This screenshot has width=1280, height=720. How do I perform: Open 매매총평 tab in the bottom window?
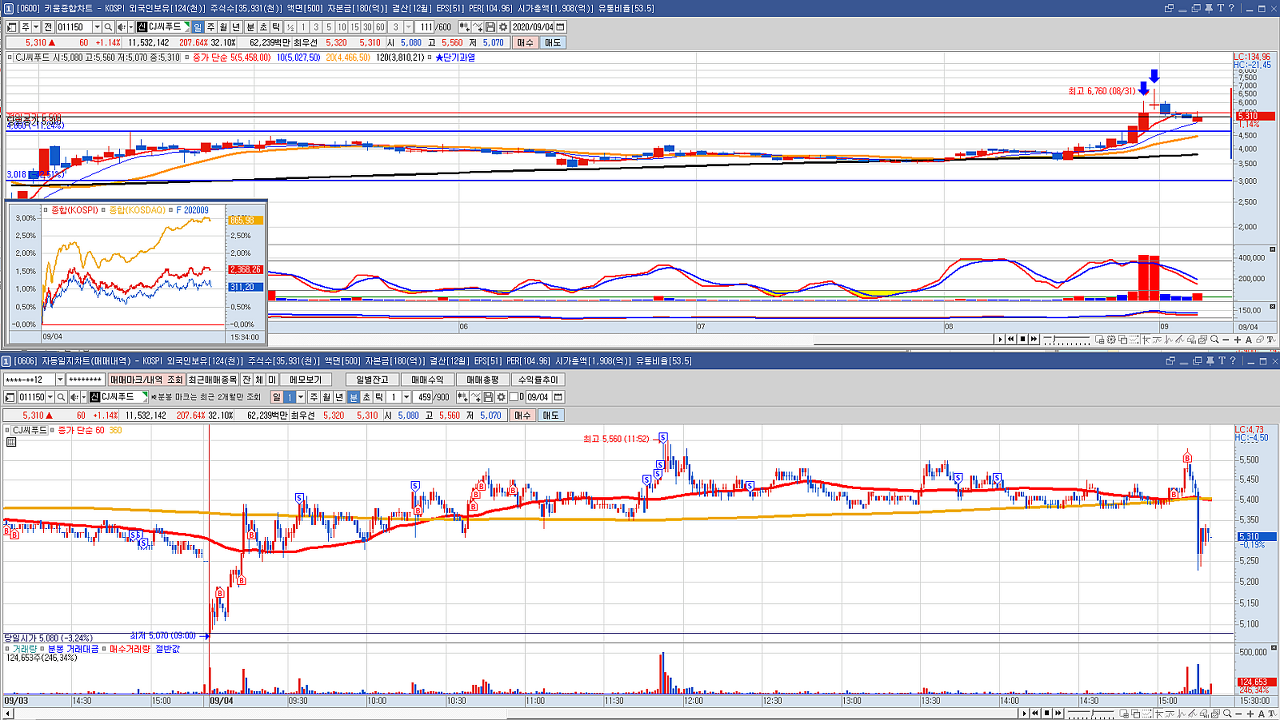pos(482,380)
